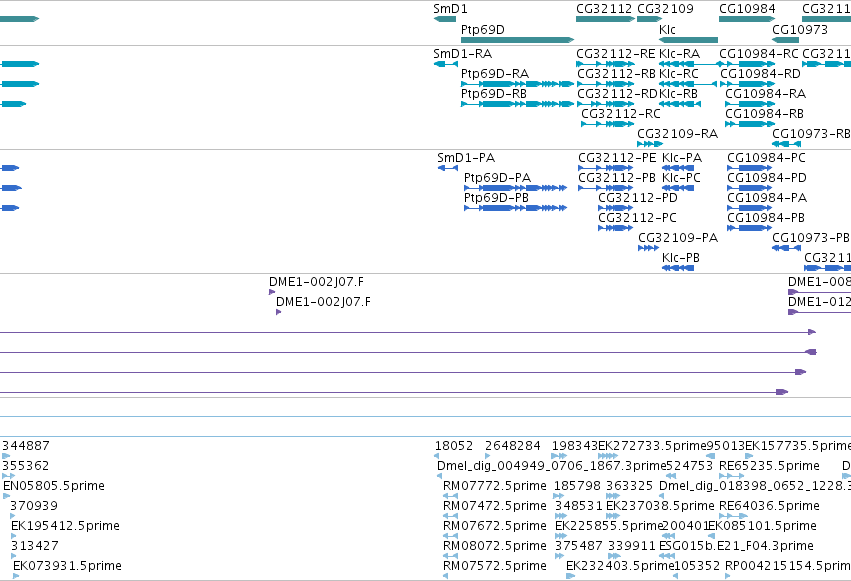Viewport: 851px width, 581px height.
Task: Open the Ptp69D-PA protein label
Action: pyautogui.click(x=497, y=178)
